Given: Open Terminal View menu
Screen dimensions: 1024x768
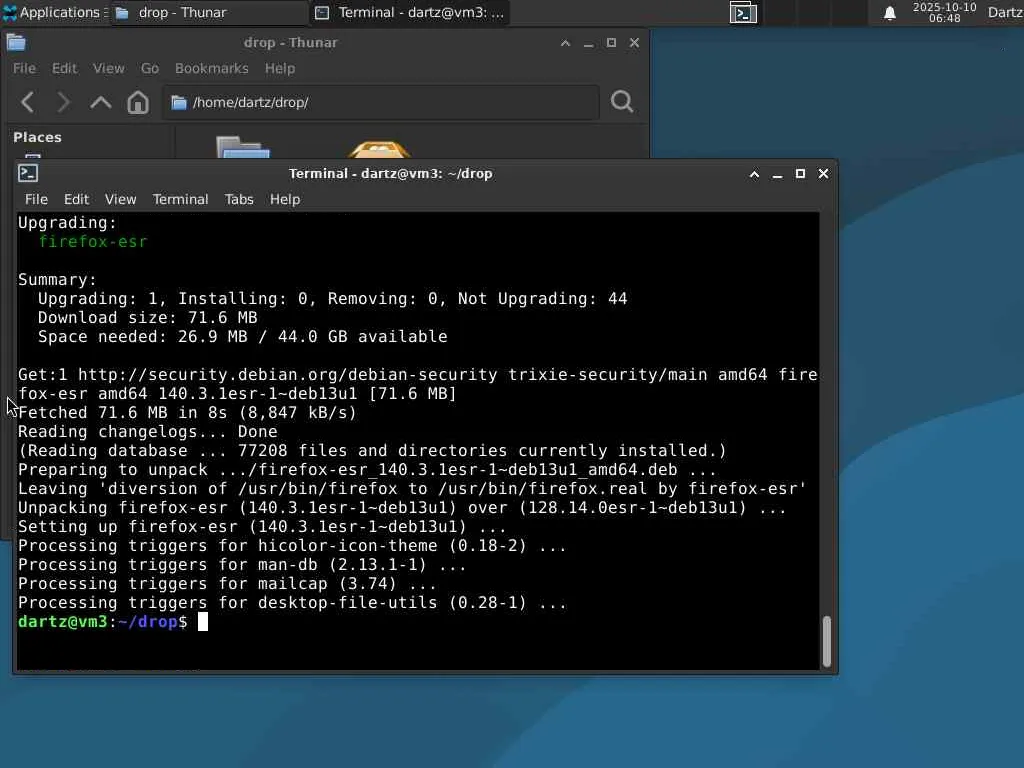Looking at the screenshot, I should [x=121, y=199].
